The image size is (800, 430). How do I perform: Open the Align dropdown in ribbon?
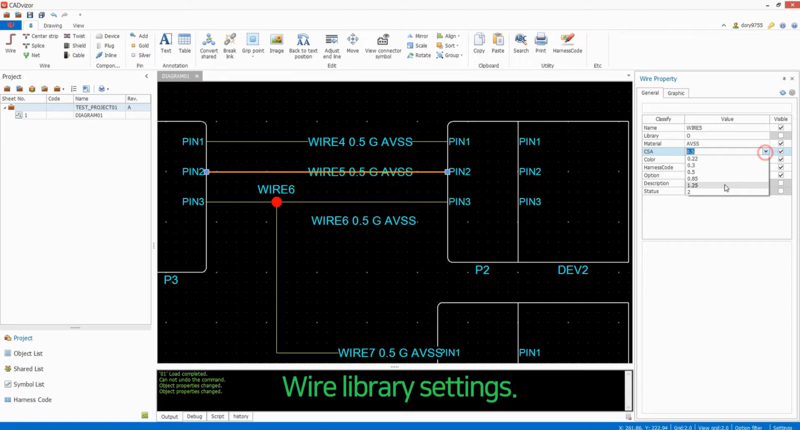[x=452, y=35]
